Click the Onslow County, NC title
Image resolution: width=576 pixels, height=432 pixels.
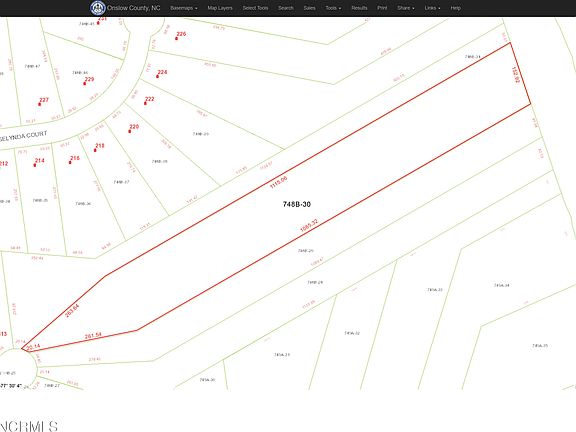pyautogui.click(x=134, y=8)
